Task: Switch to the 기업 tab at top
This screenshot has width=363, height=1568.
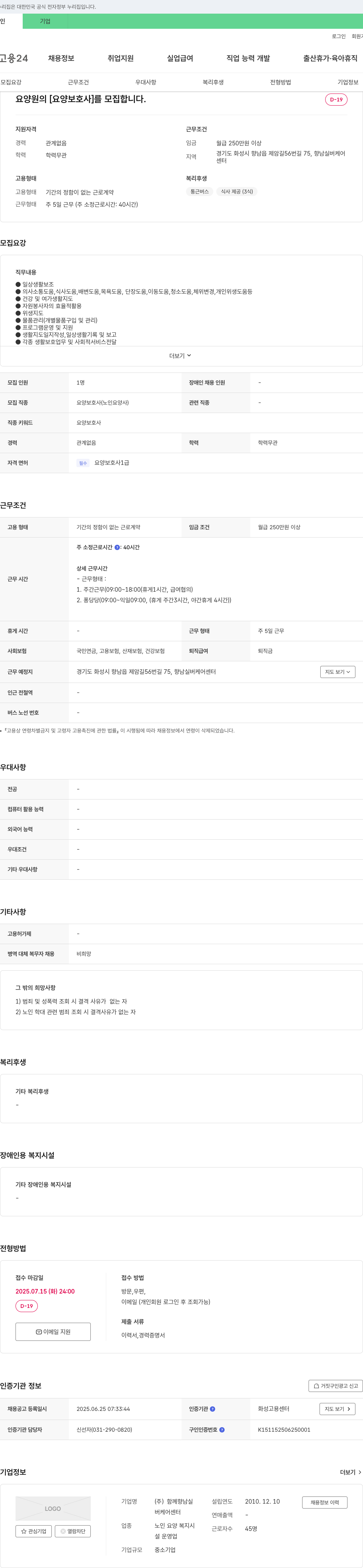Action: click(x=45, y=21)
